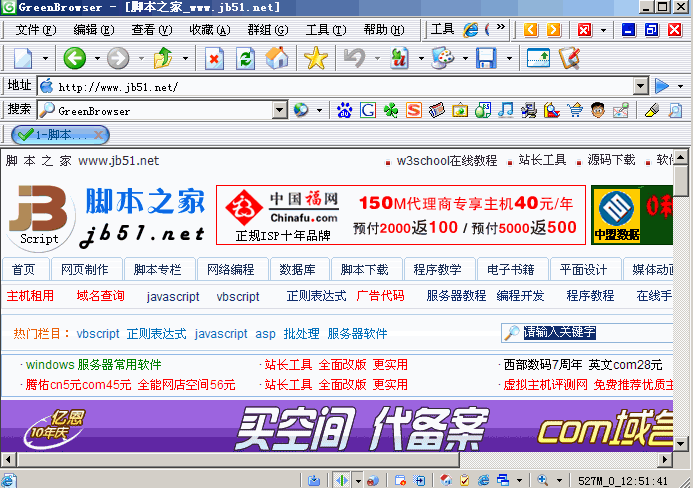Open dropdown next to the status bar zoom icon

(559, 480)
